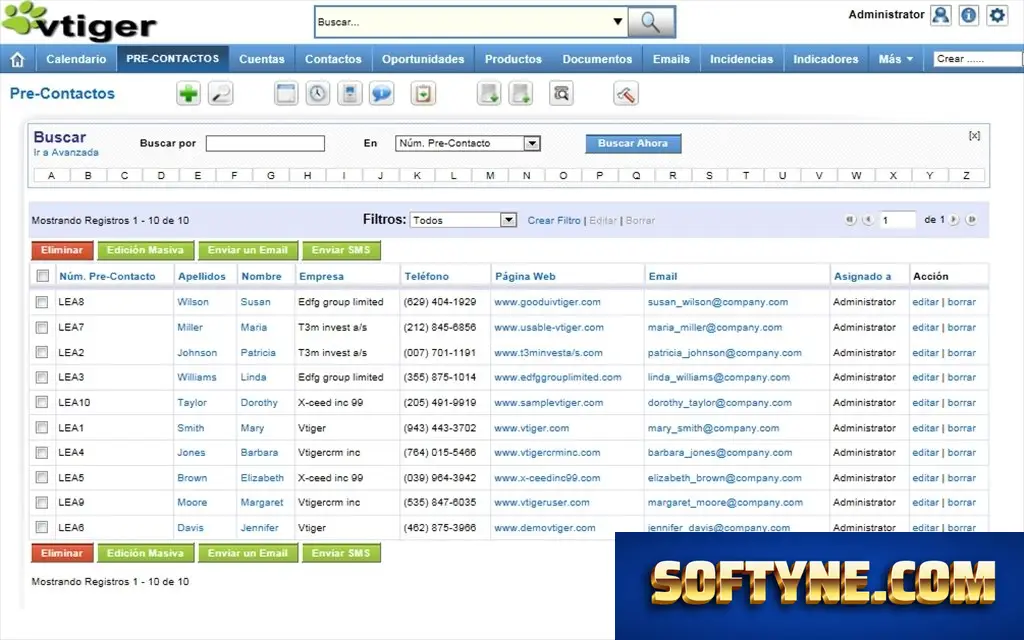Click the magnifier button of the global search
Viewport: 1024px width, 640px height.
click(x=650, y=22)
